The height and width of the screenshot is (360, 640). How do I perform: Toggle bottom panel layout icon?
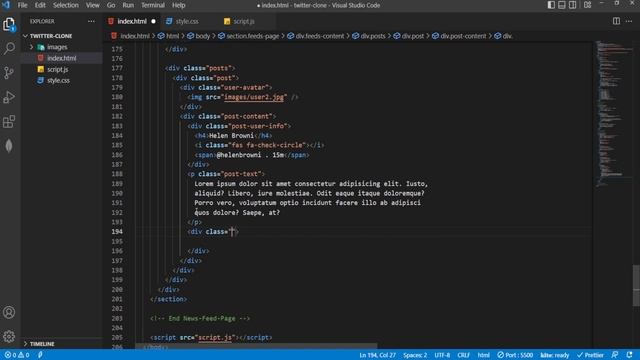pyautogui.click(x=562, y=5)
